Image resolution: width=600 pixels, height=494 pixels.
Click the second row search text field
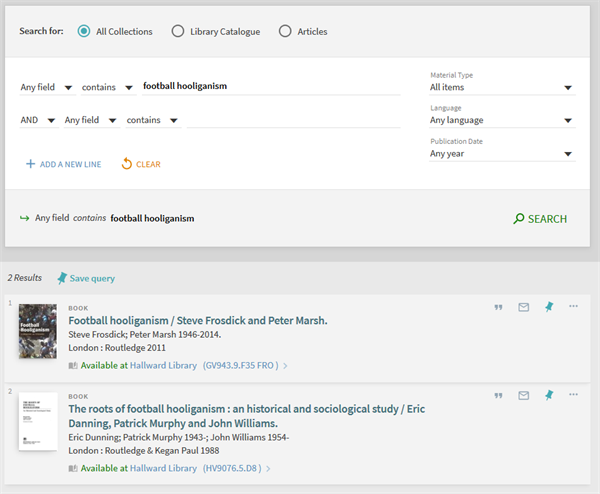(292, 120)
